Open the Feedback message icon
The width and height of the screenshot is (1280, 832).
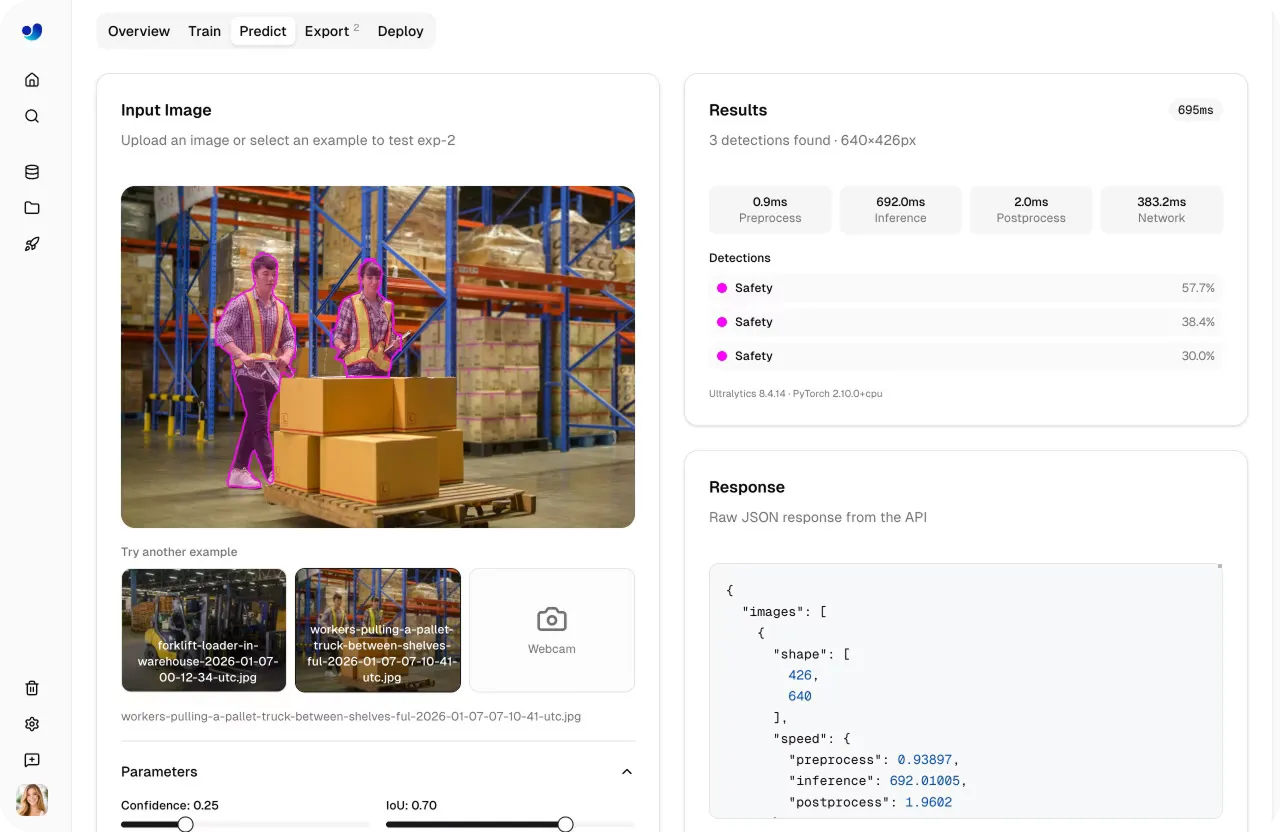[x=32, y=760]
